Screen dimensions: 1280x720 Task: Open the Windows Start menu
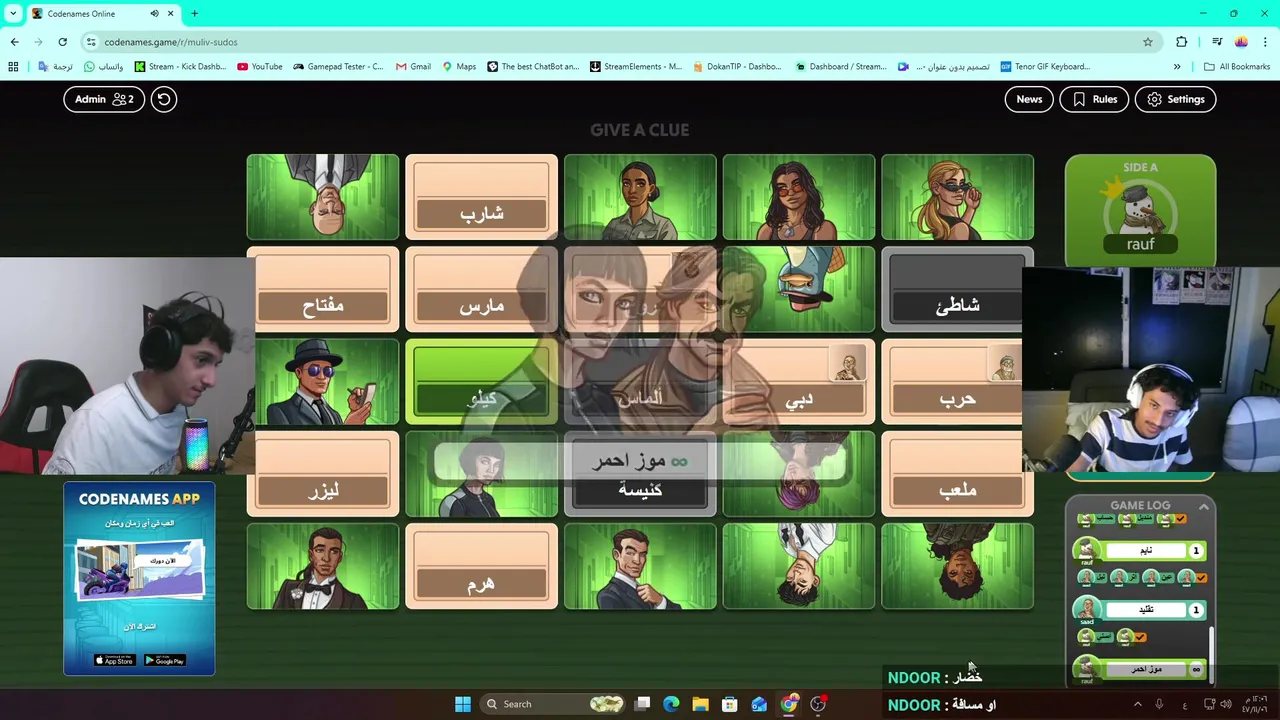click(x=462, y=704)
